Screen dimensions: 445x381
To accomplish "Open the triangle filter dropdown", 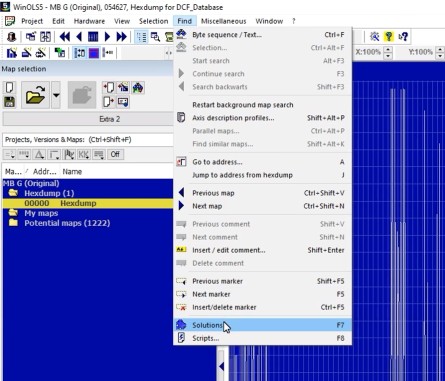I will [x=39, y=154].
